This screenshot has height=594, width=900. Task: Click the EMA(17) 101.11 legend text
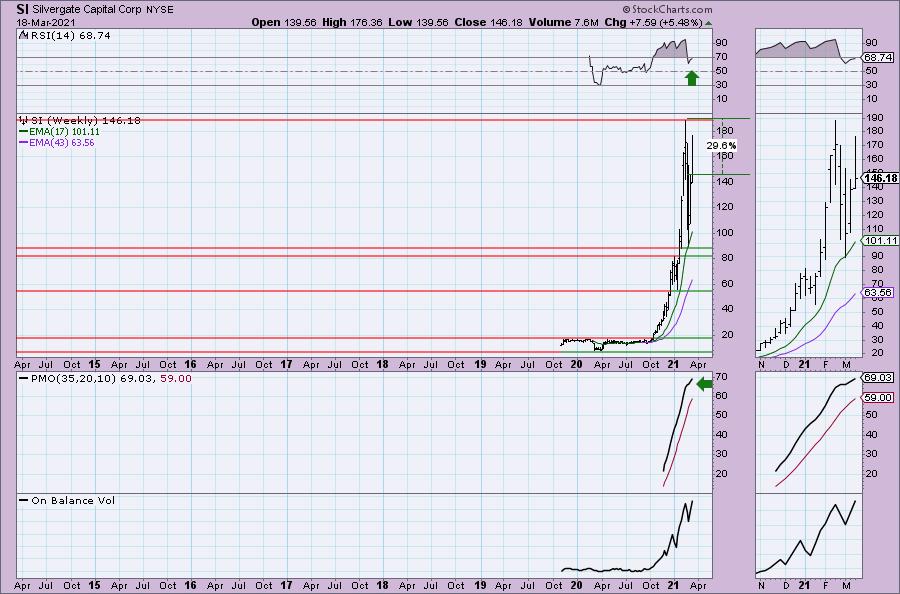64,131
